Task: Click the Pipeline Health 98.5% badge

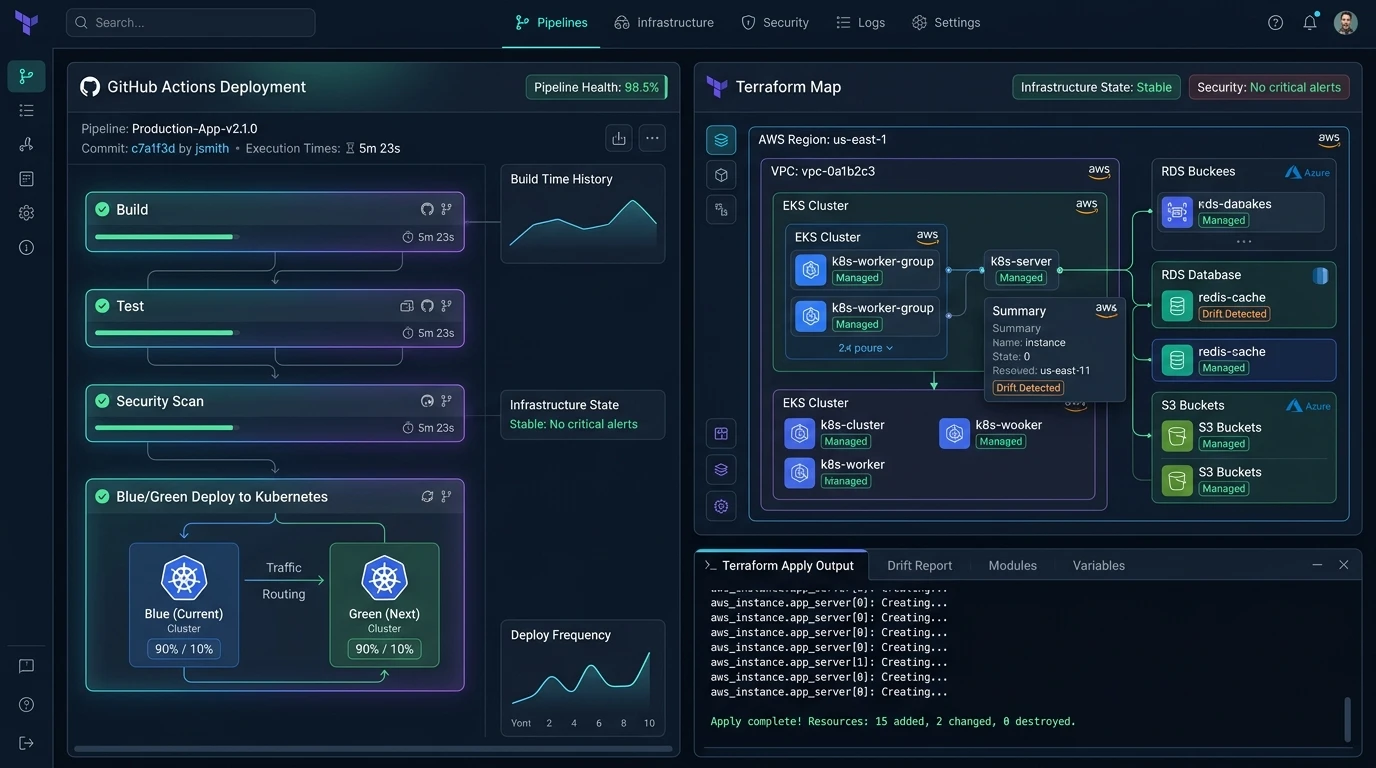Action: coord(596,87)
